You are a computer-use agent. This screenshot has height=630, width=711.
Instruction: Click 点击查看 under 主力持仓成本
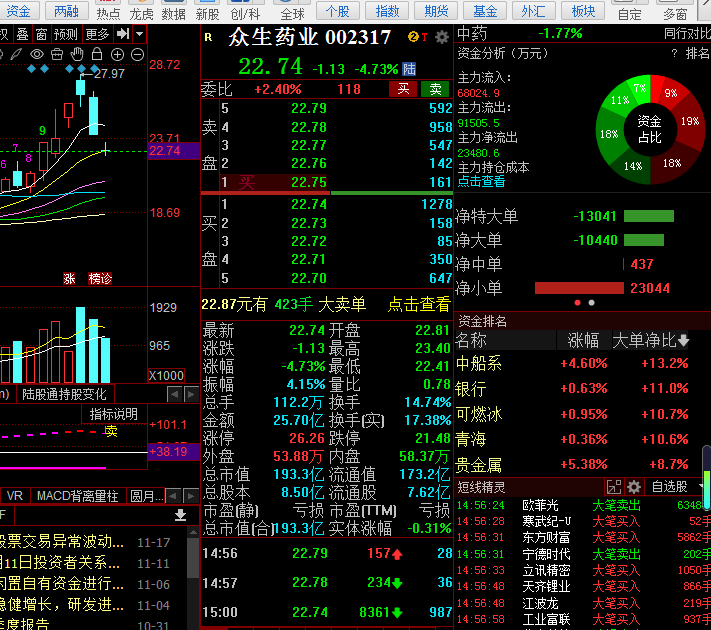481,181
